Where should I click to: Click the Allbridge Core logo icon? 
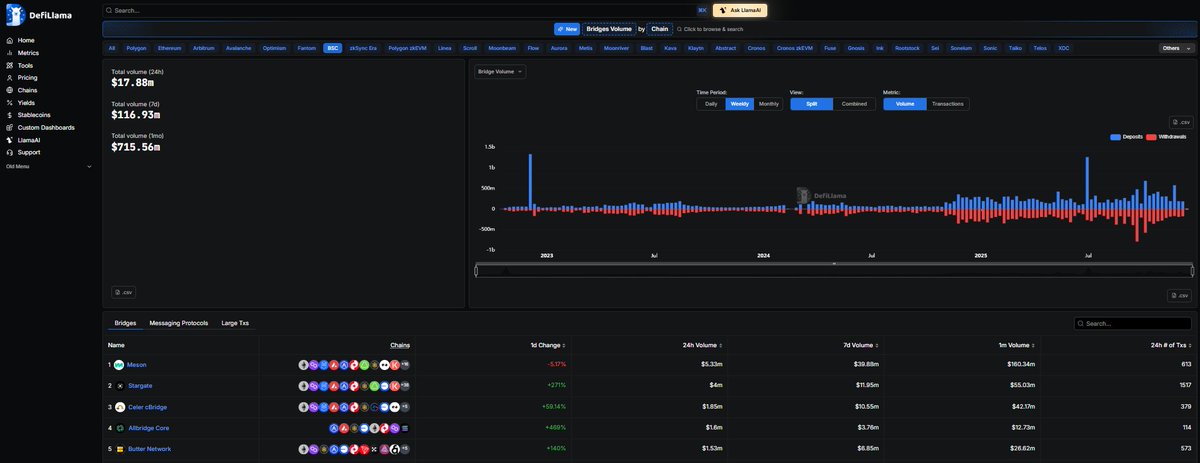pyautogui.click(x=119, y=428)
